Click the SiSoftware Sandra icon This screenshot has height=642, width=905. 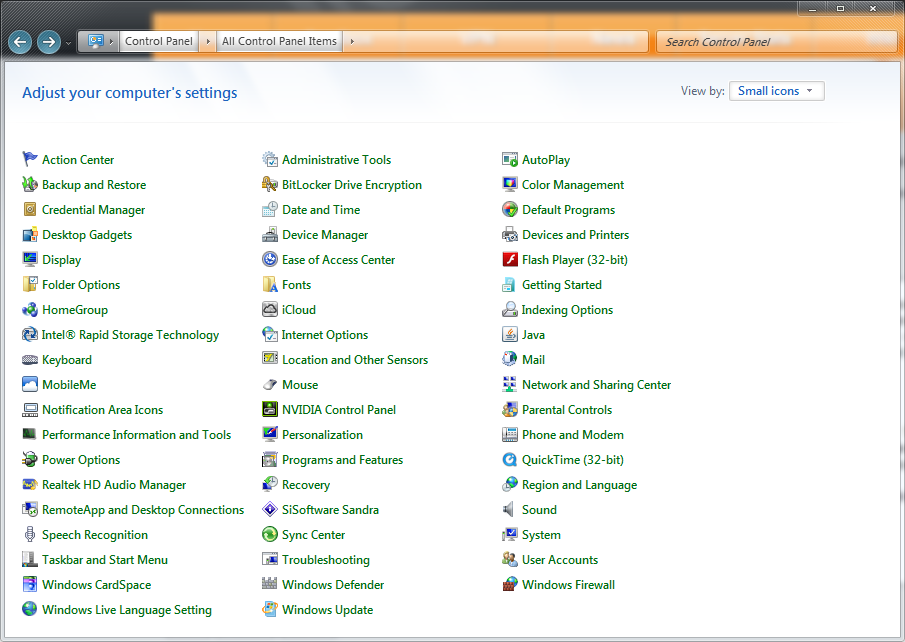point(270,509)
